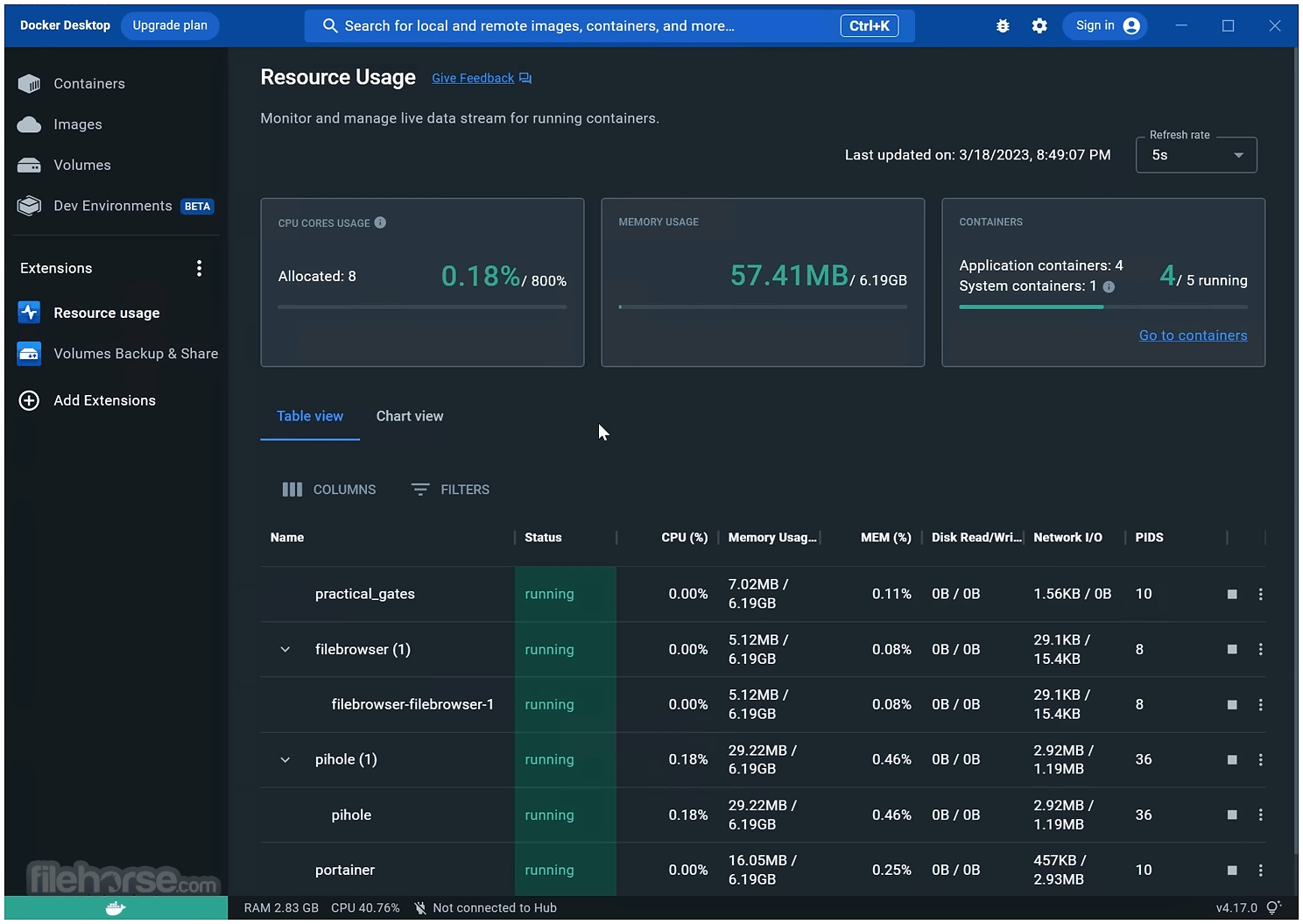This screenshot has height=924, width=1303.
Task: Open the Extensions three-dot menu
Action: click(x=200, y=268)
